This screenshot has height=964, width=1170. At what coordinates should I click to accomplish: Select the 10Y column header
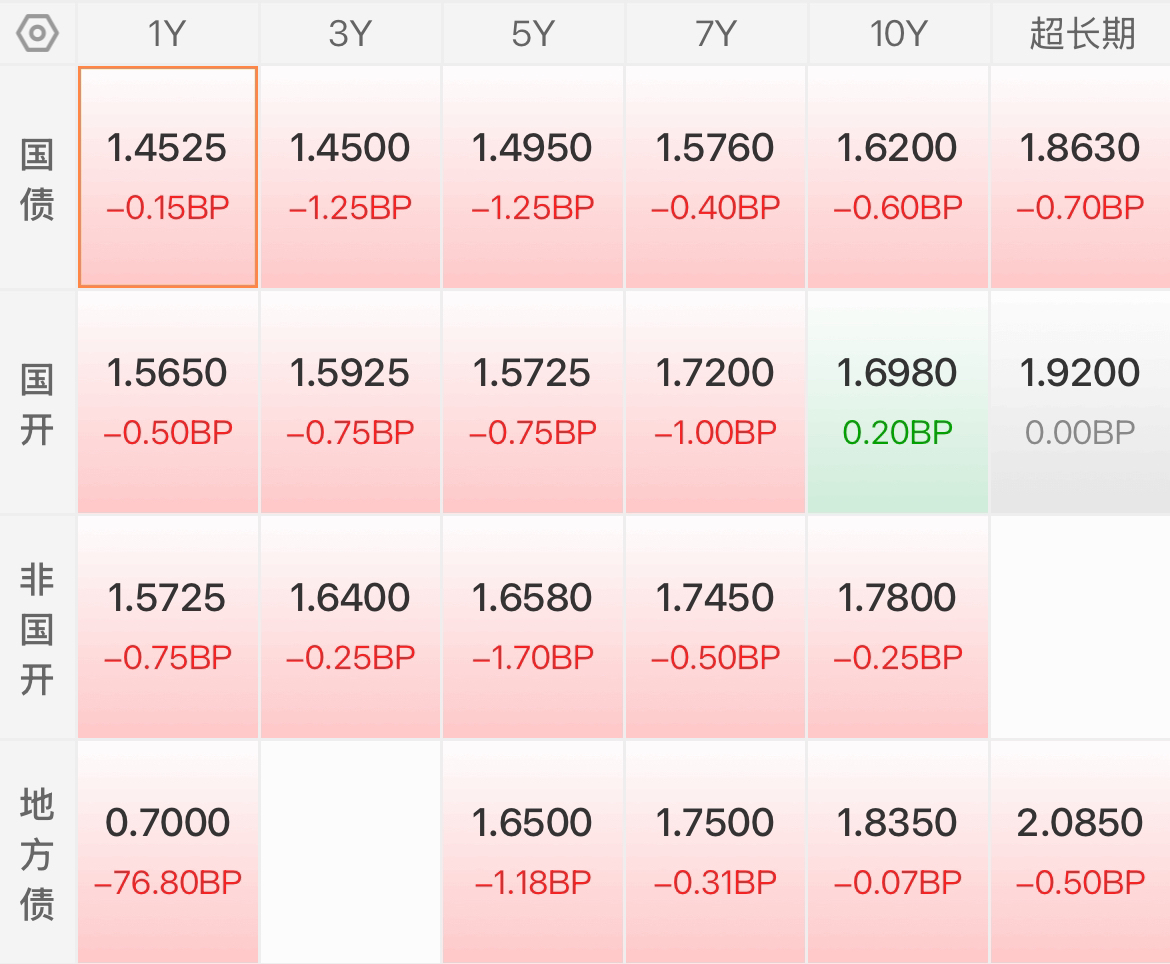[898, 34]
